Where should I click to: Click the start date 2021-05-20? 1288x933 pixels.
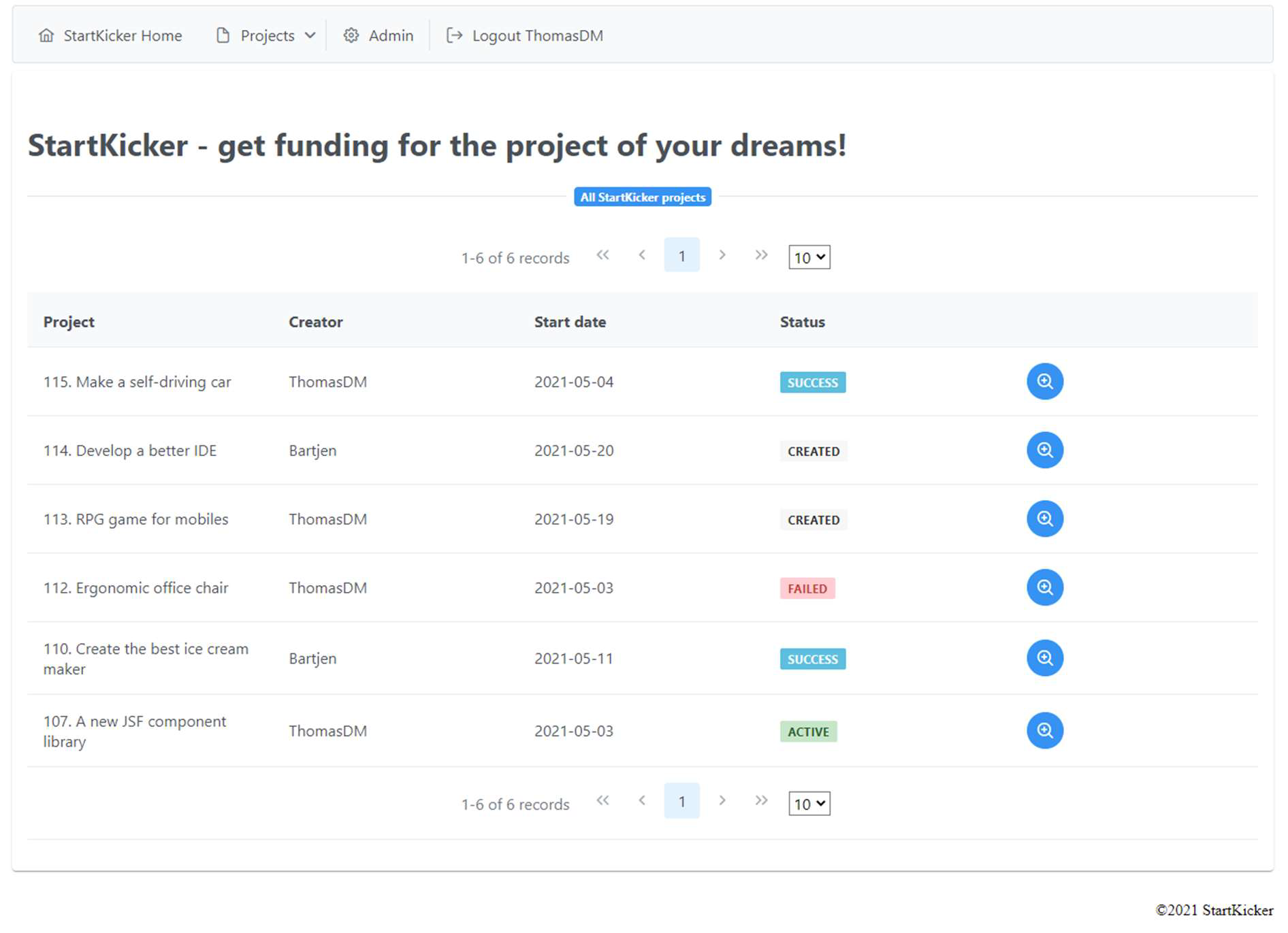click(x=574, y=451)
